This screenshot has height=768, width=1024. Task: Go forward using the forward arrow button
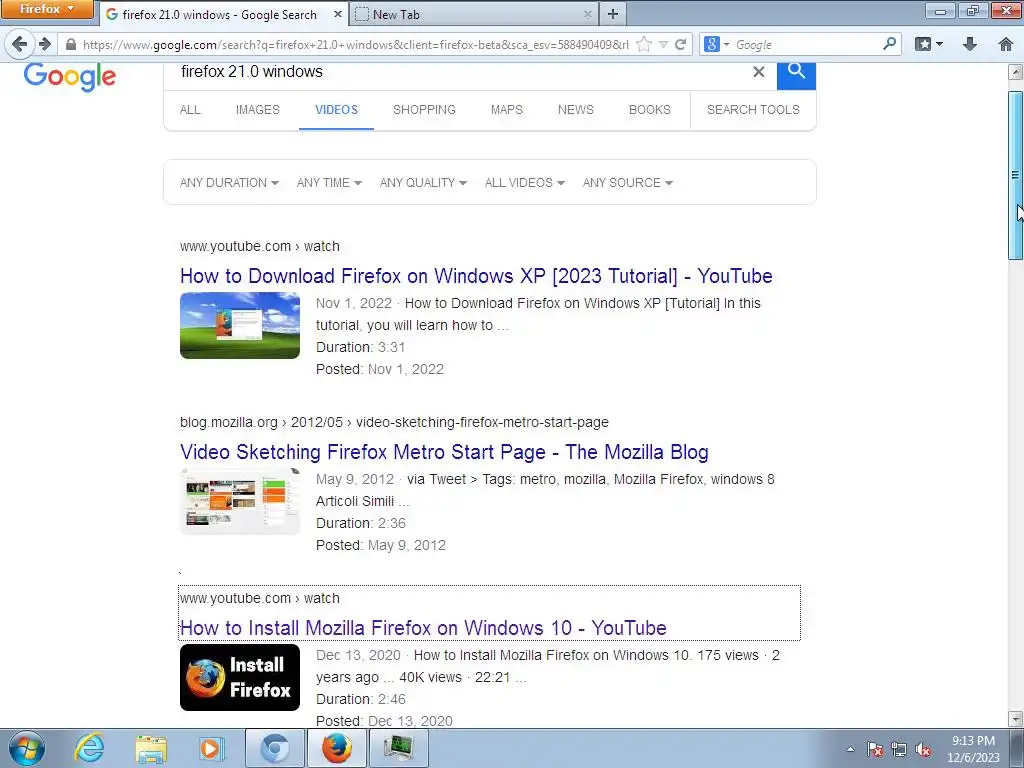[44, 44]
